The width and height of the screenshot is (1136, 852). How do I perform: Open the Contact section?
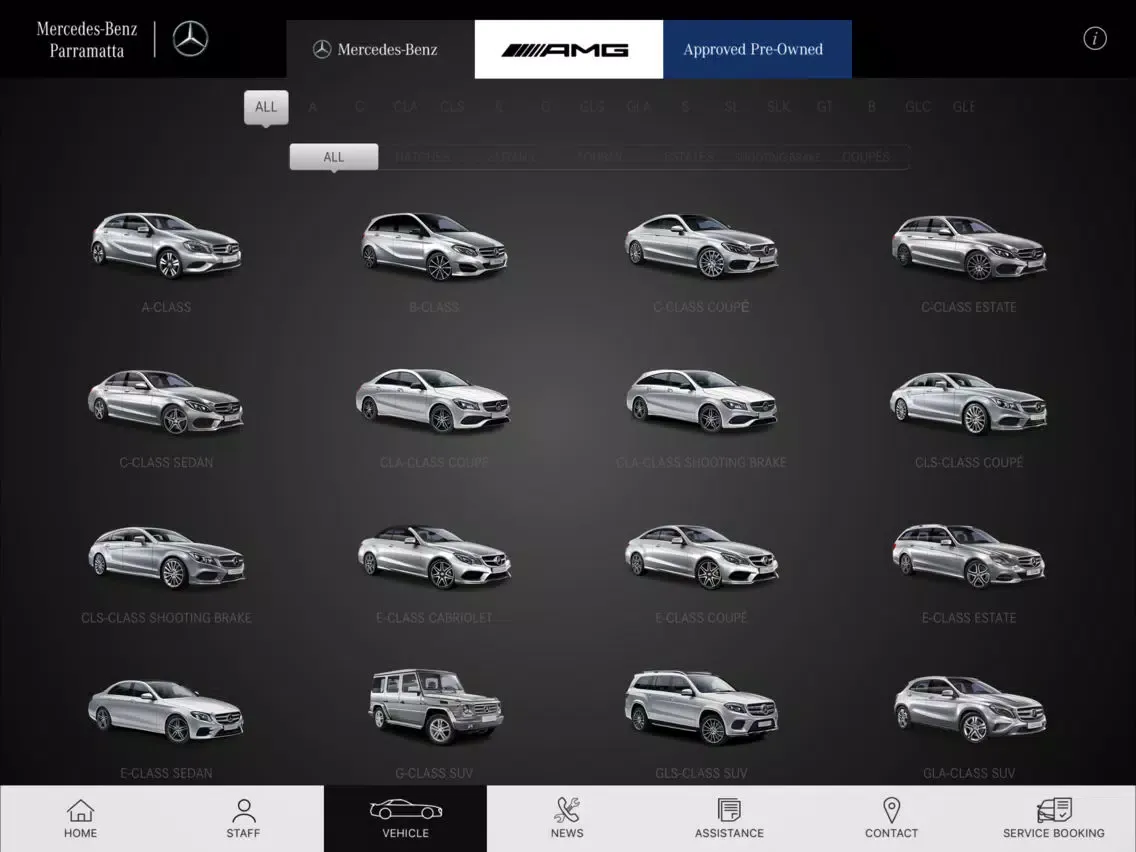(892, 819)
